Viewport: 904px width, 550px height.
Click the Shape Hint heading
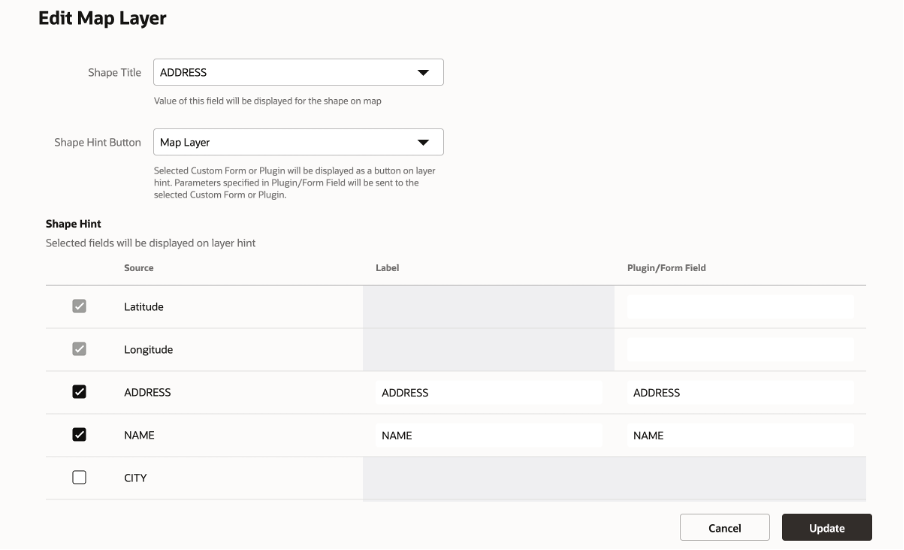73,224
